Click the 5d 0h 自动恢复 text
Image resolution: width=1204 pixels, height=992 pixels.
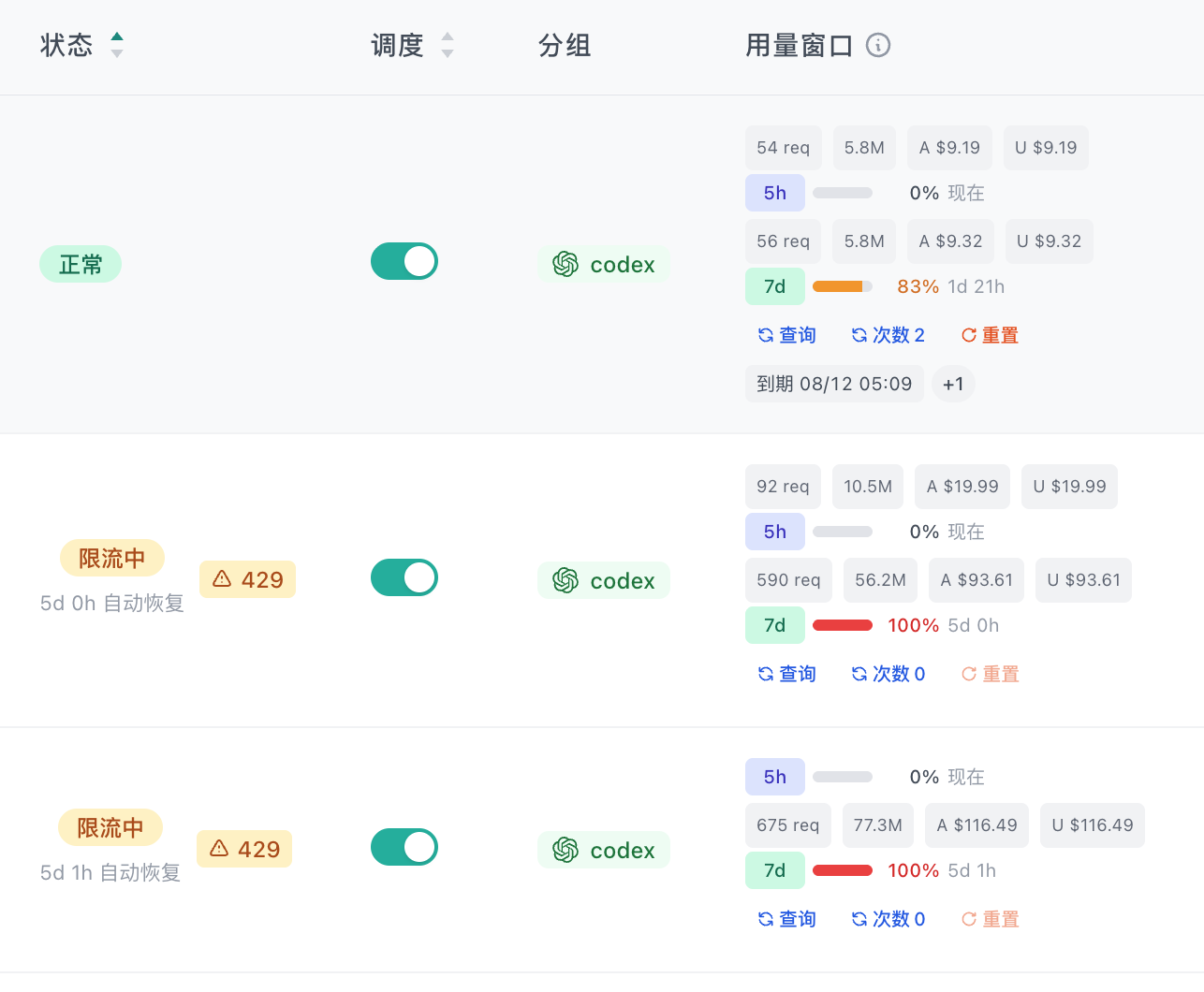(x=112, y=604)
